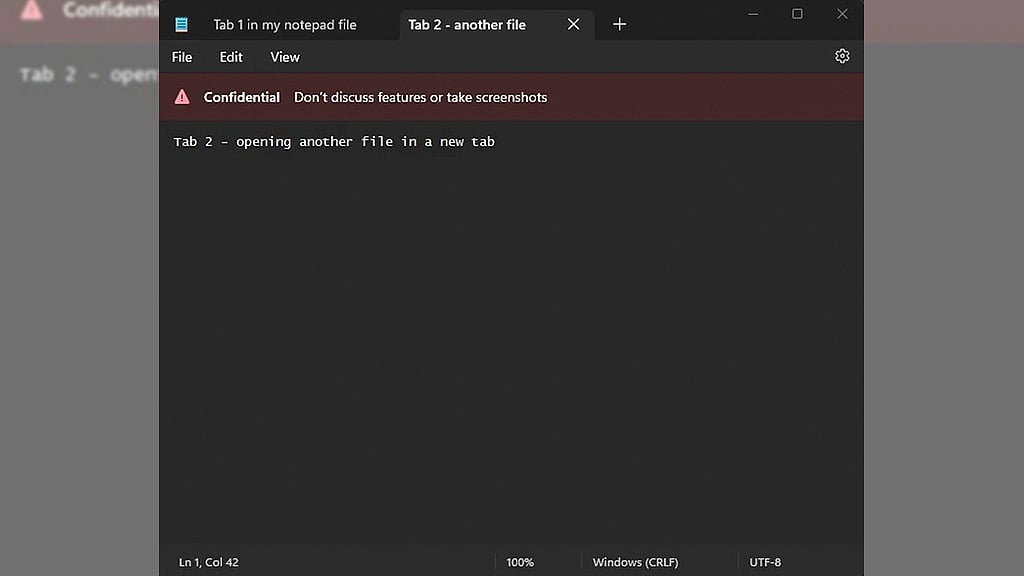This screenshot has height=576, width=1024.
Task: Add a new tab with plus button
Action: tap(619, 25)
